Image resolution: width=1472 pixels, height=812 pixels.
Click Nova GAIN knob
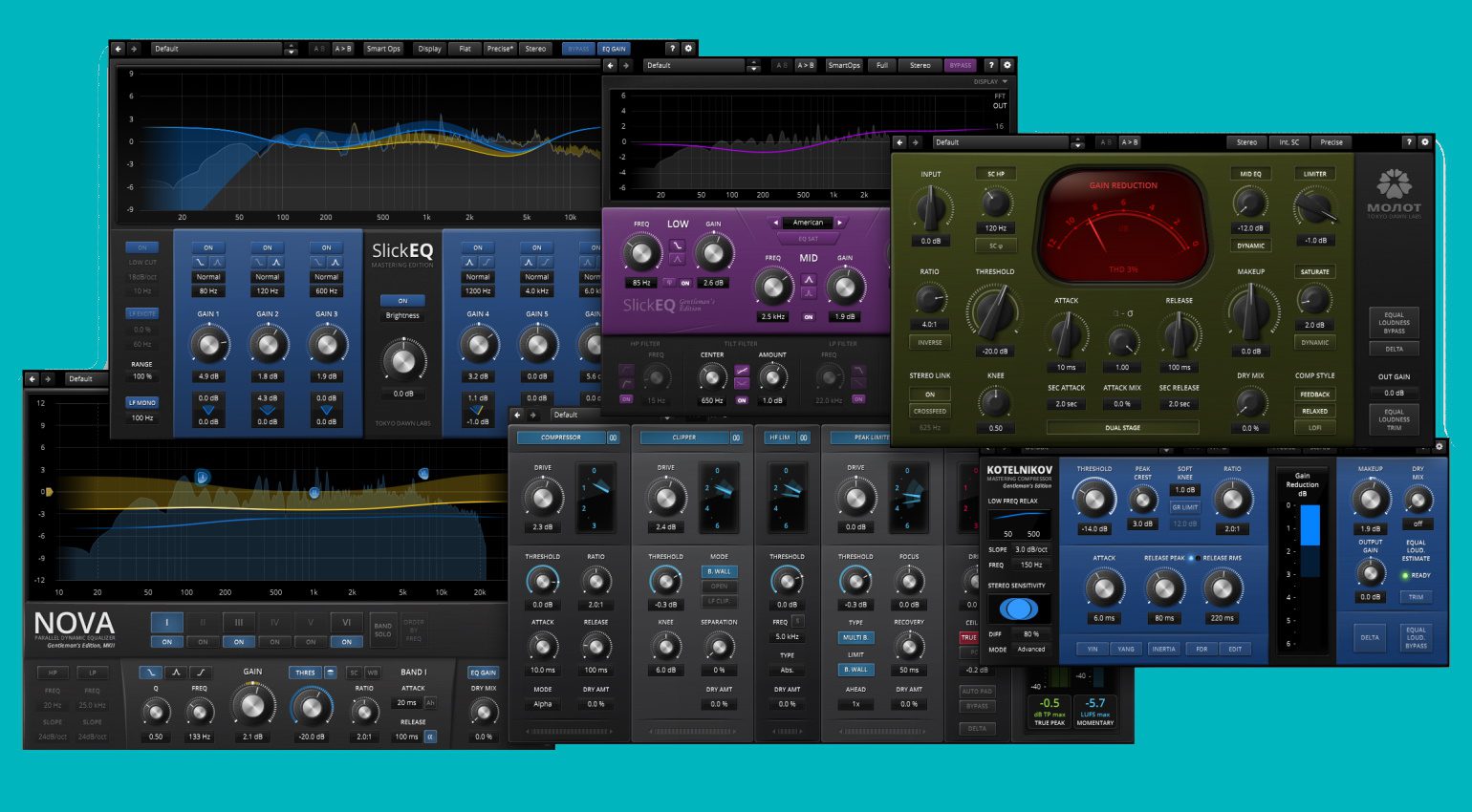[x=252, y=706]
